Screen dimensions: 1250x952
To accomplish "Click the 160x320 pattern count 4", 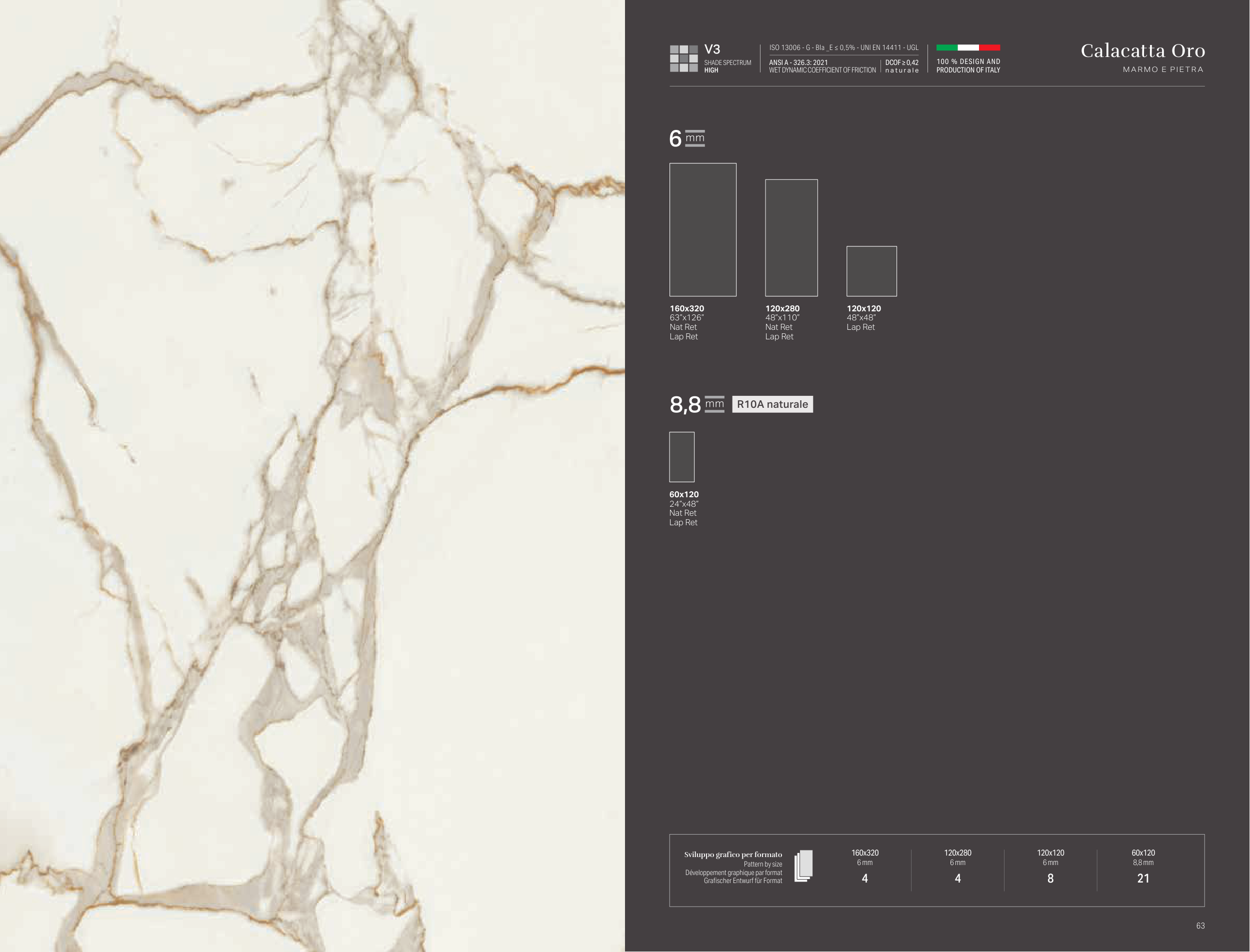I will pos(864,879).
